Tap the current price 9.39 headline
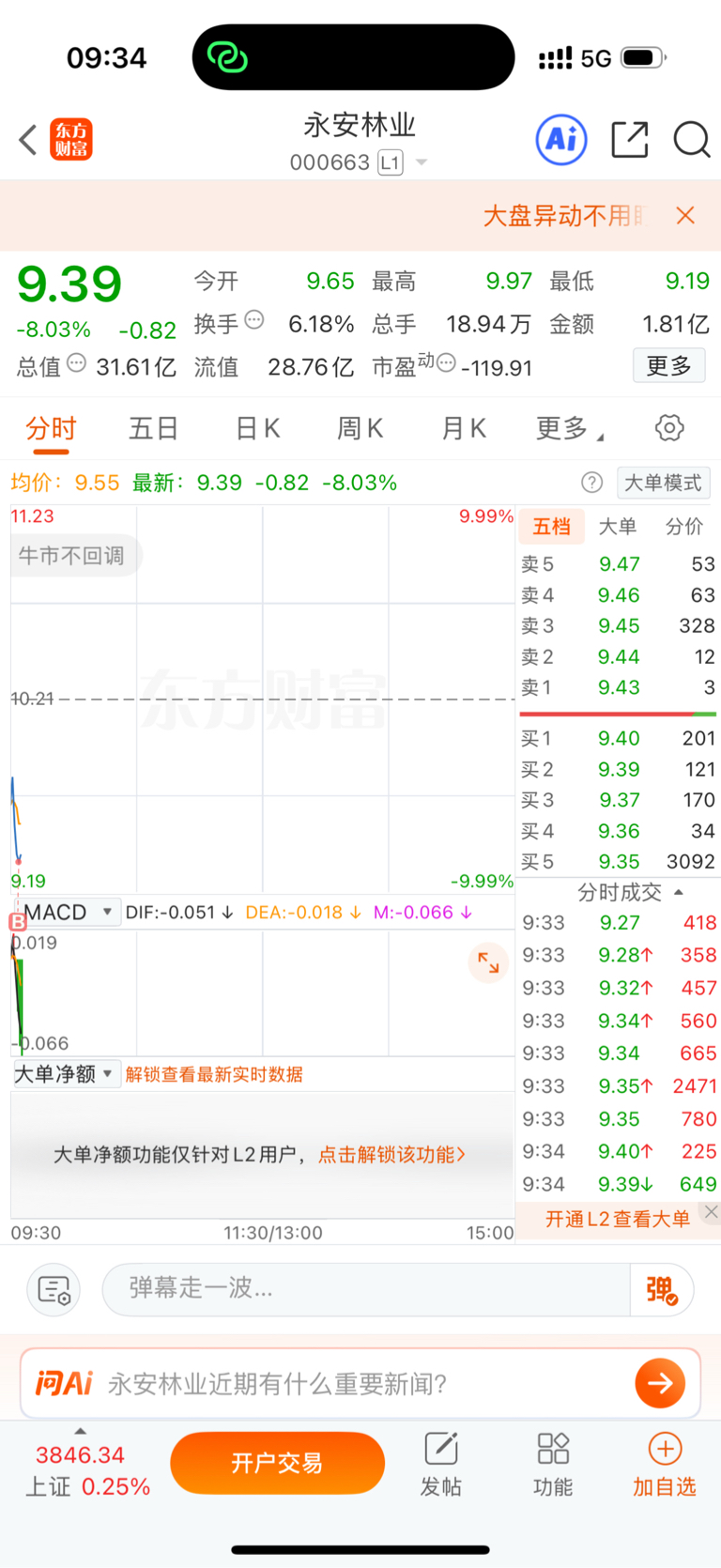 69,284
